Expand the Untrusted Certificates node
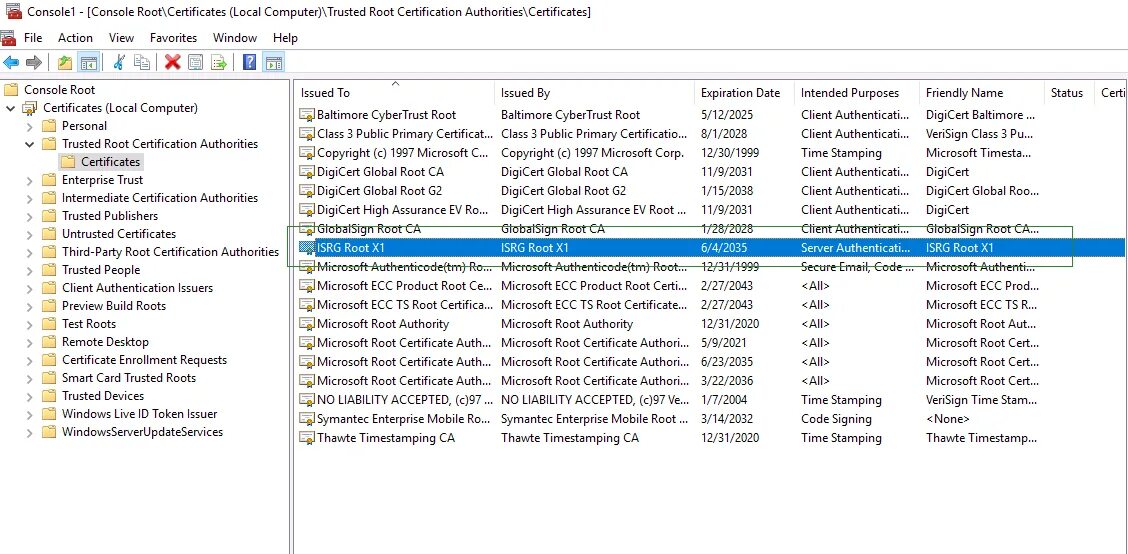The image size is (1128, 554). (29, 234)
